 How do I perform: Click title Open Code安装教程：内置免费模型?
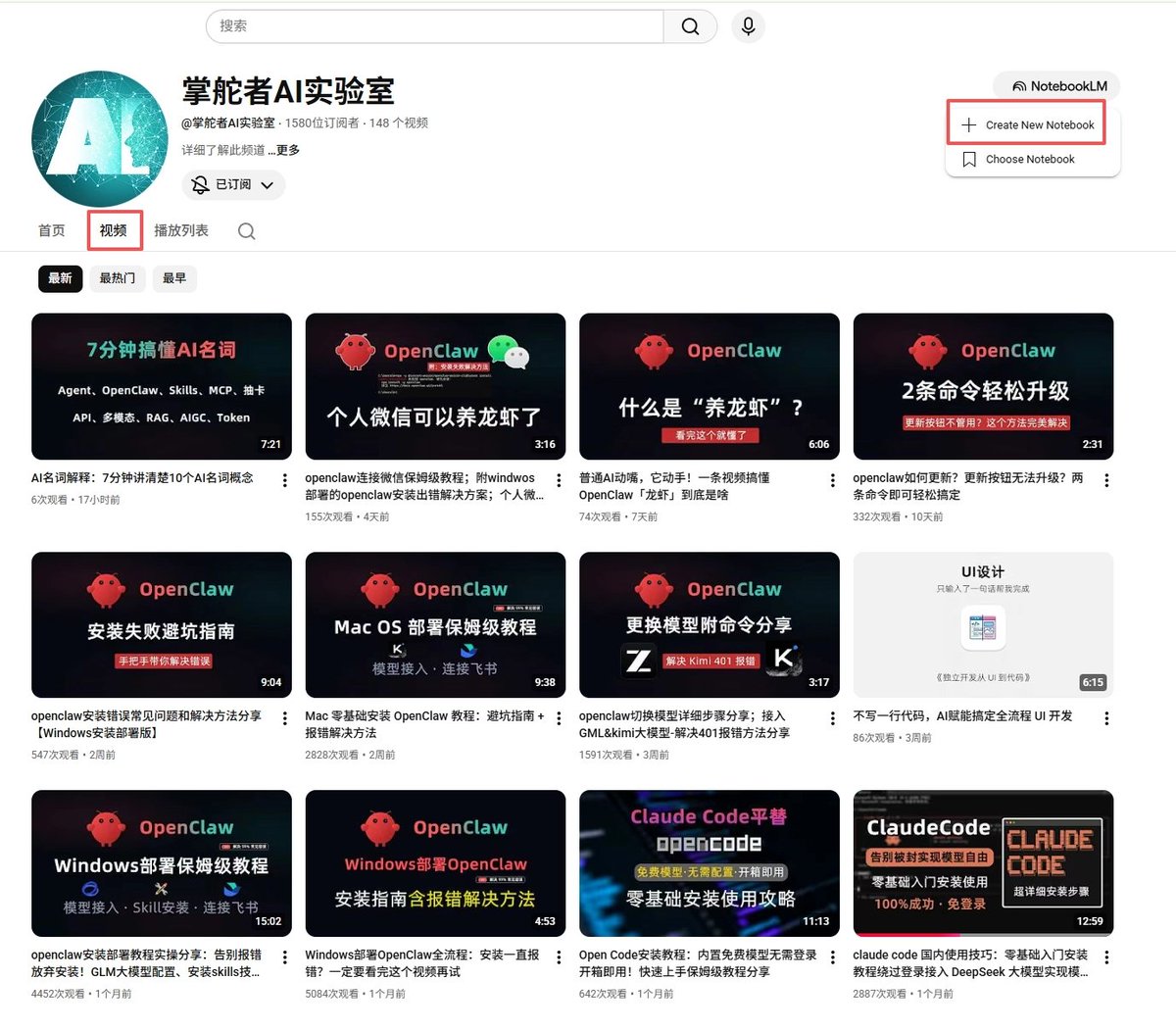[x=698, y=963]
